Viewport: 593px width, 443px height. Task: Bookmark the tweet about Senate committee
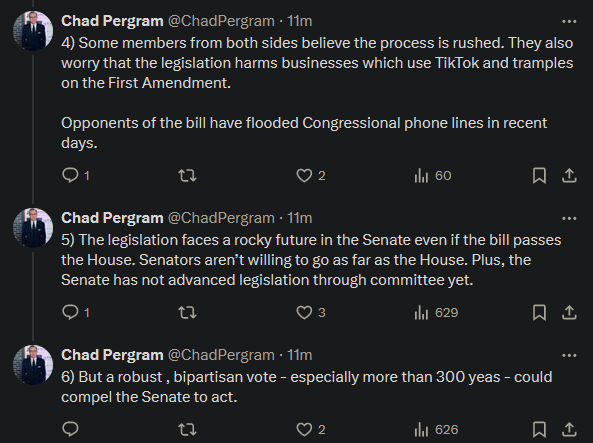(x=539, y=312)
